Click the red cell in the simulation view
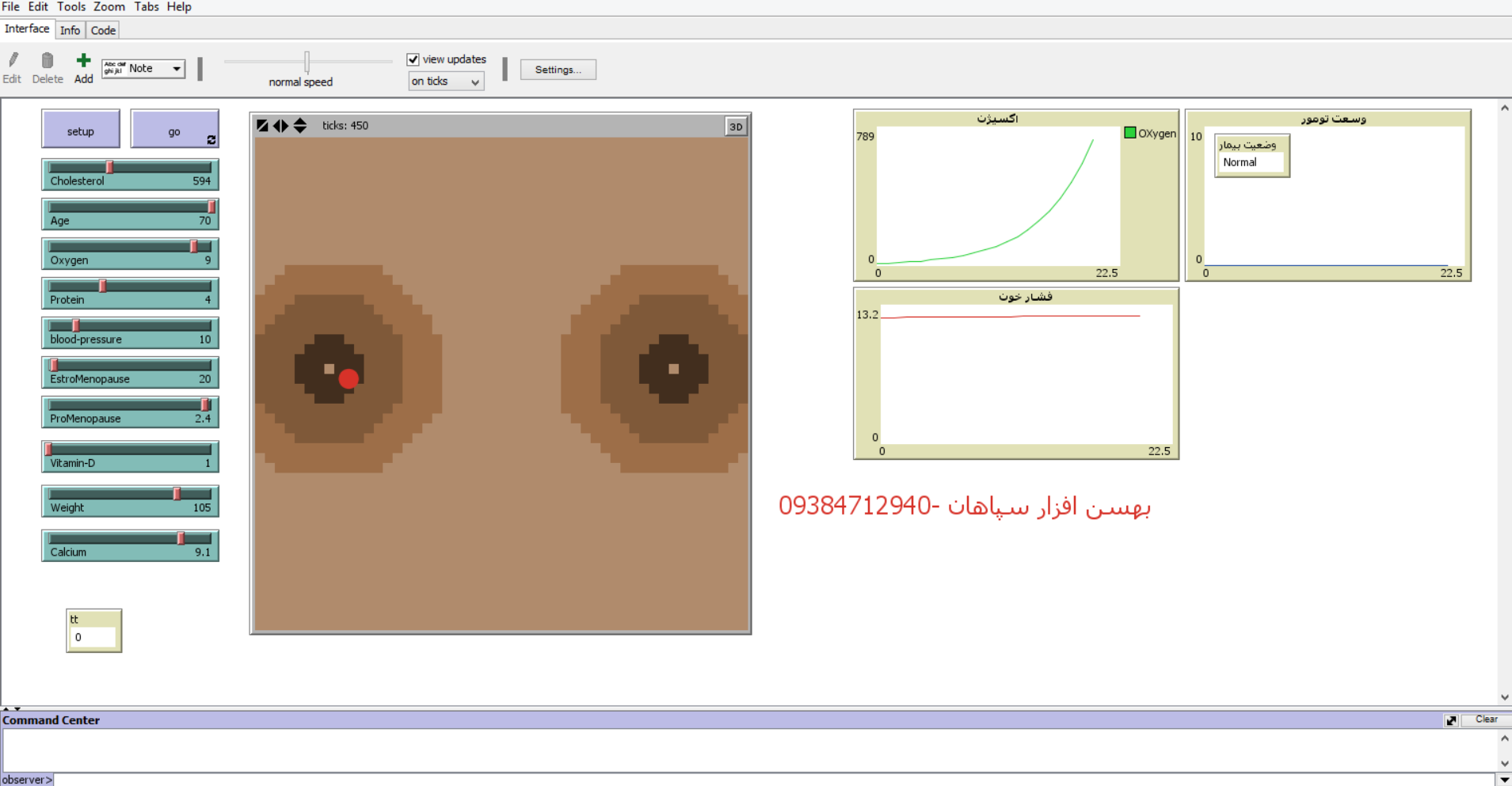1512x786 pixels. (348, 378)
